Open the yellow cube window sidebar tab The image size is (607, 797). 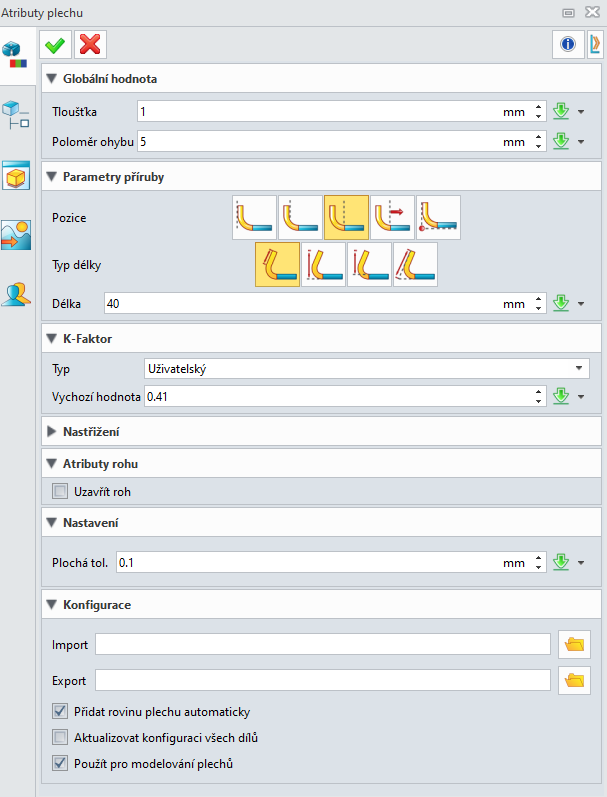[x=16, y=175]
